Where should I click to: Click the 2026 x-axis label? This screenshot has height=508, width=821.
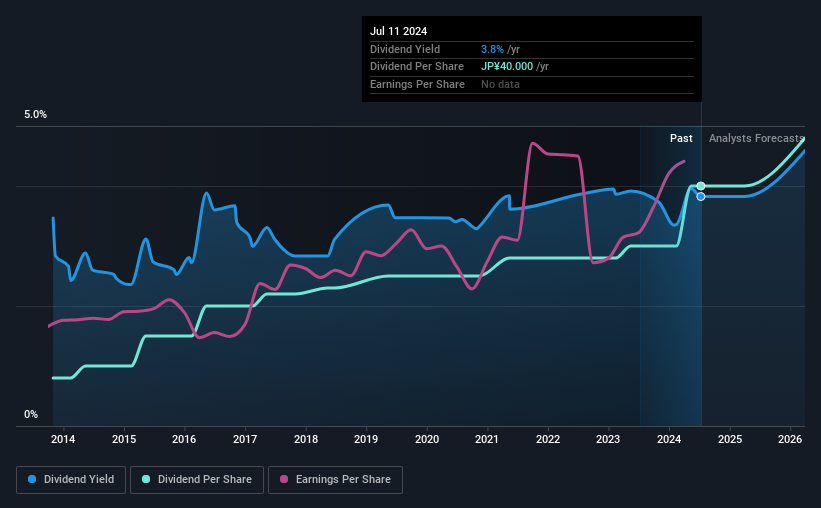tap(790, 439)
